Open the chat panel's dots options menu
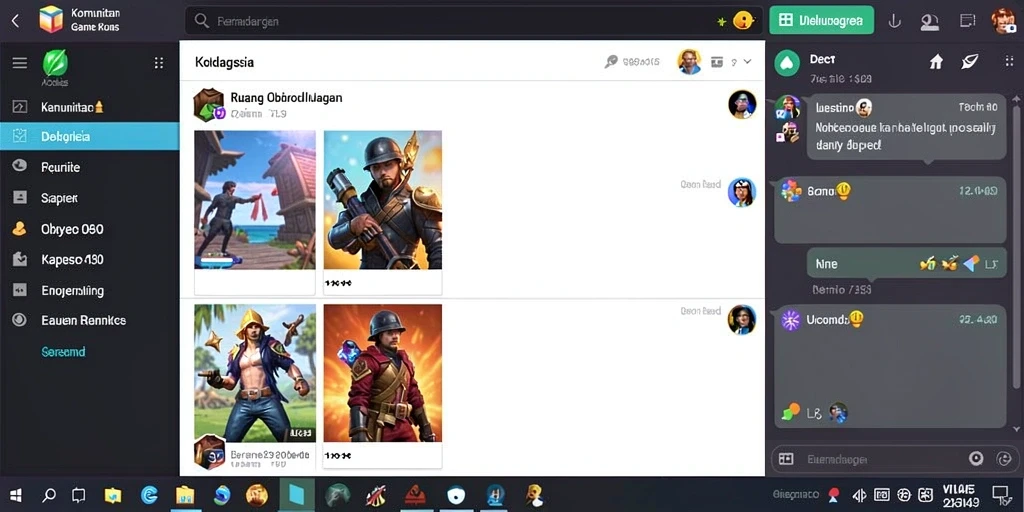Viewport: 1024px width, 512px height. pos(1008,61)
